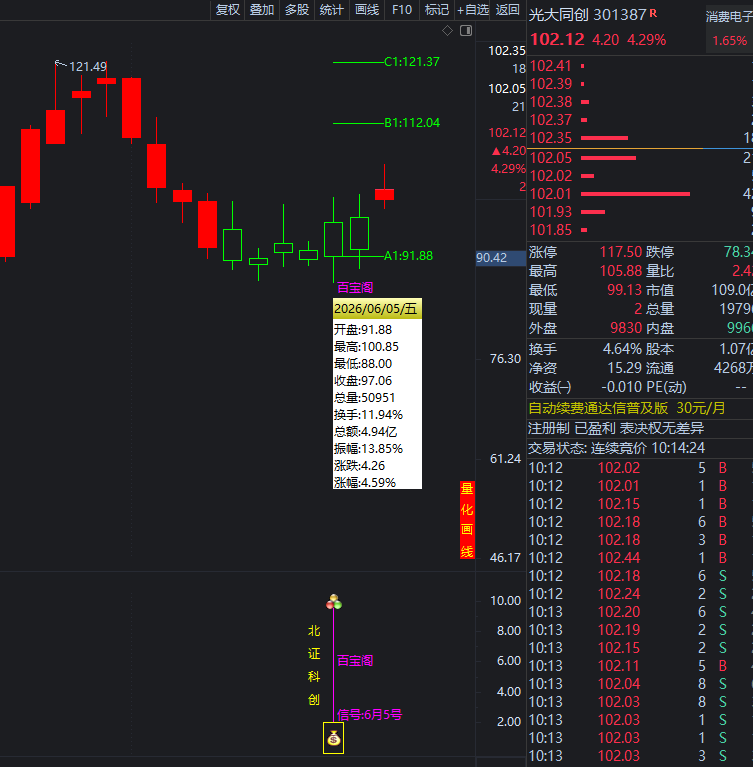Click the 净资 15.29 value
This screenshot has width=753, height=767.
click(x=624, y=368)
